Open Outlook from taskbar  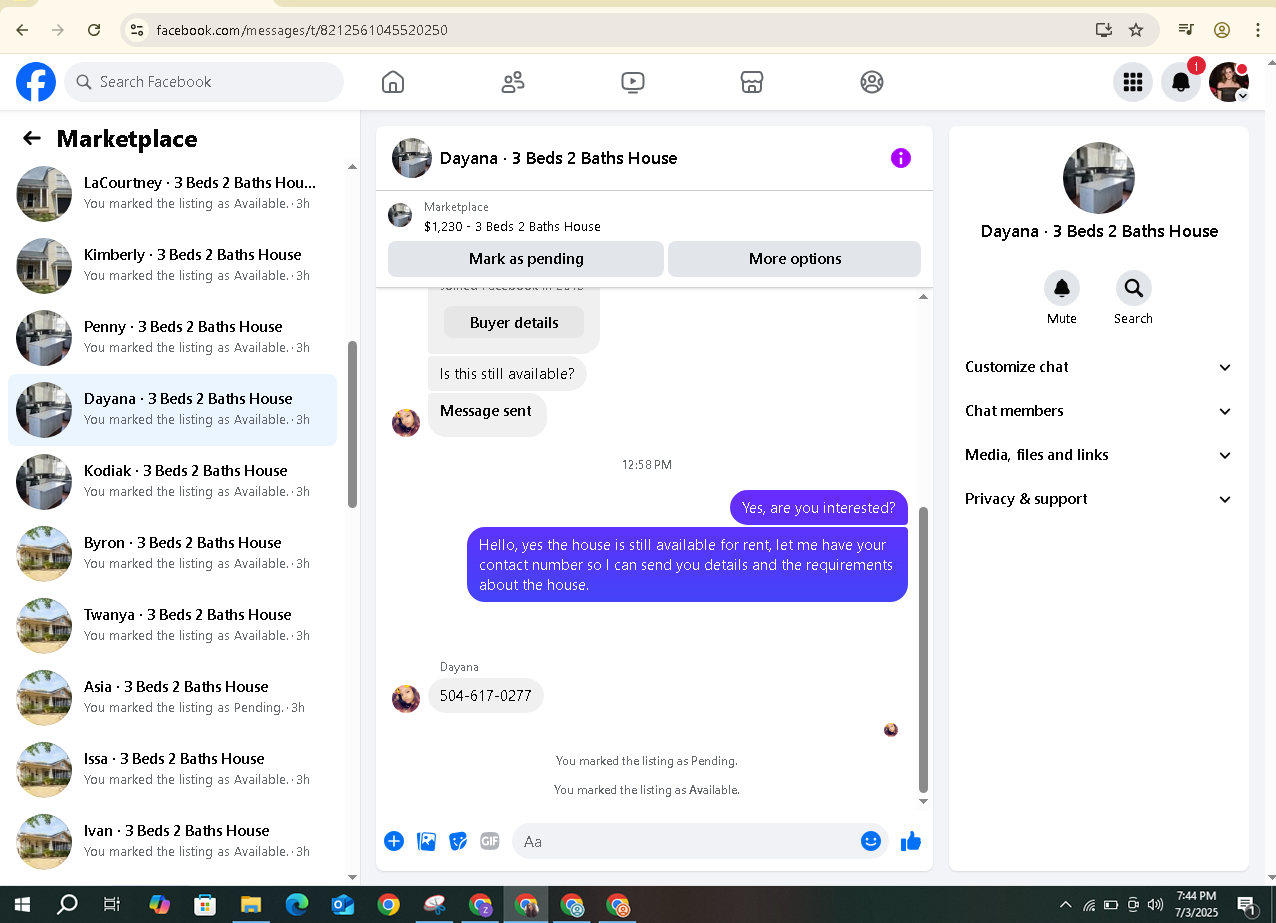click(343, 905)
